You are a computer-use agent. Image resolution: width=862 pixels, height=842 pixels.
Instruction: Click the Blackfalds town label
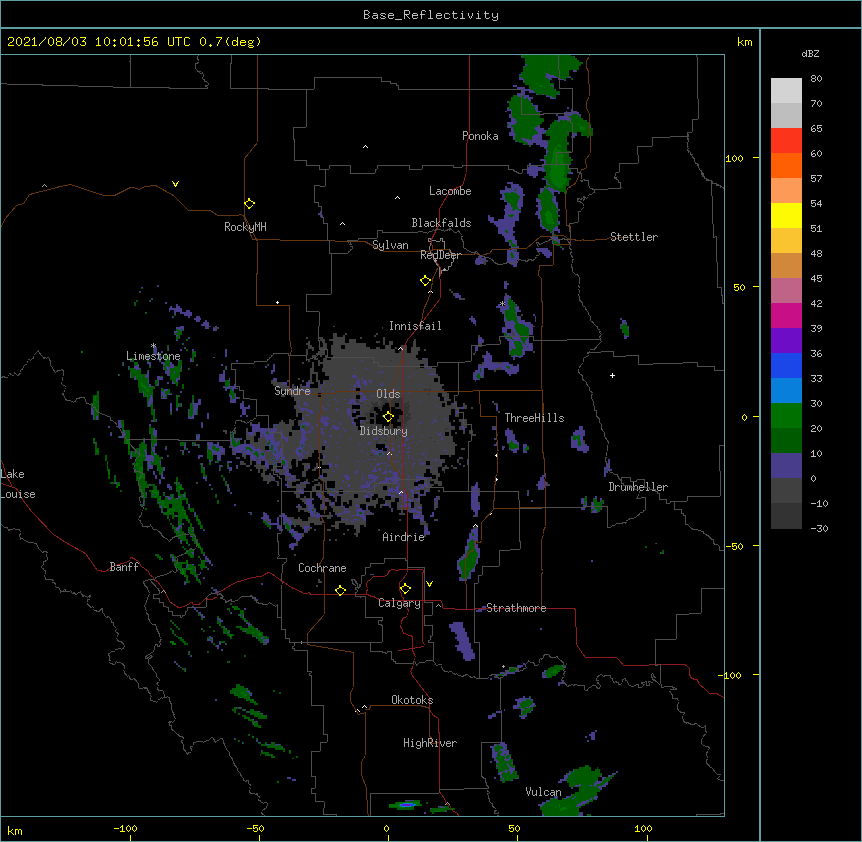tap(441, 223)
